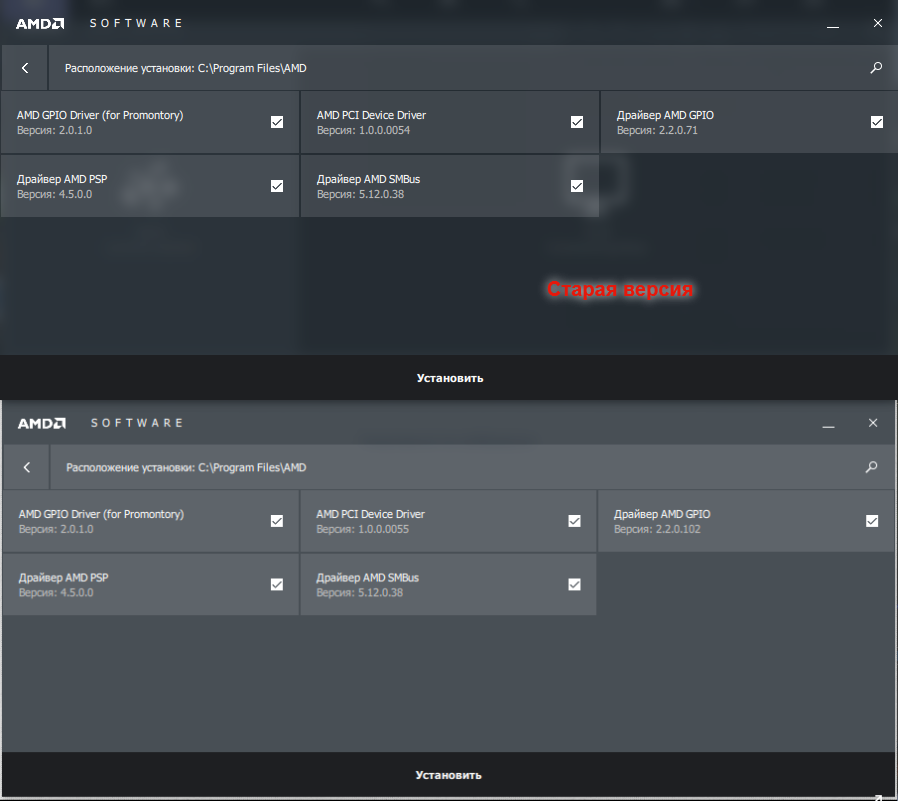Click 'Драйвер AMD PSP' label in upper window
Screen dimensions: 898x801
(x=62, y=179)
